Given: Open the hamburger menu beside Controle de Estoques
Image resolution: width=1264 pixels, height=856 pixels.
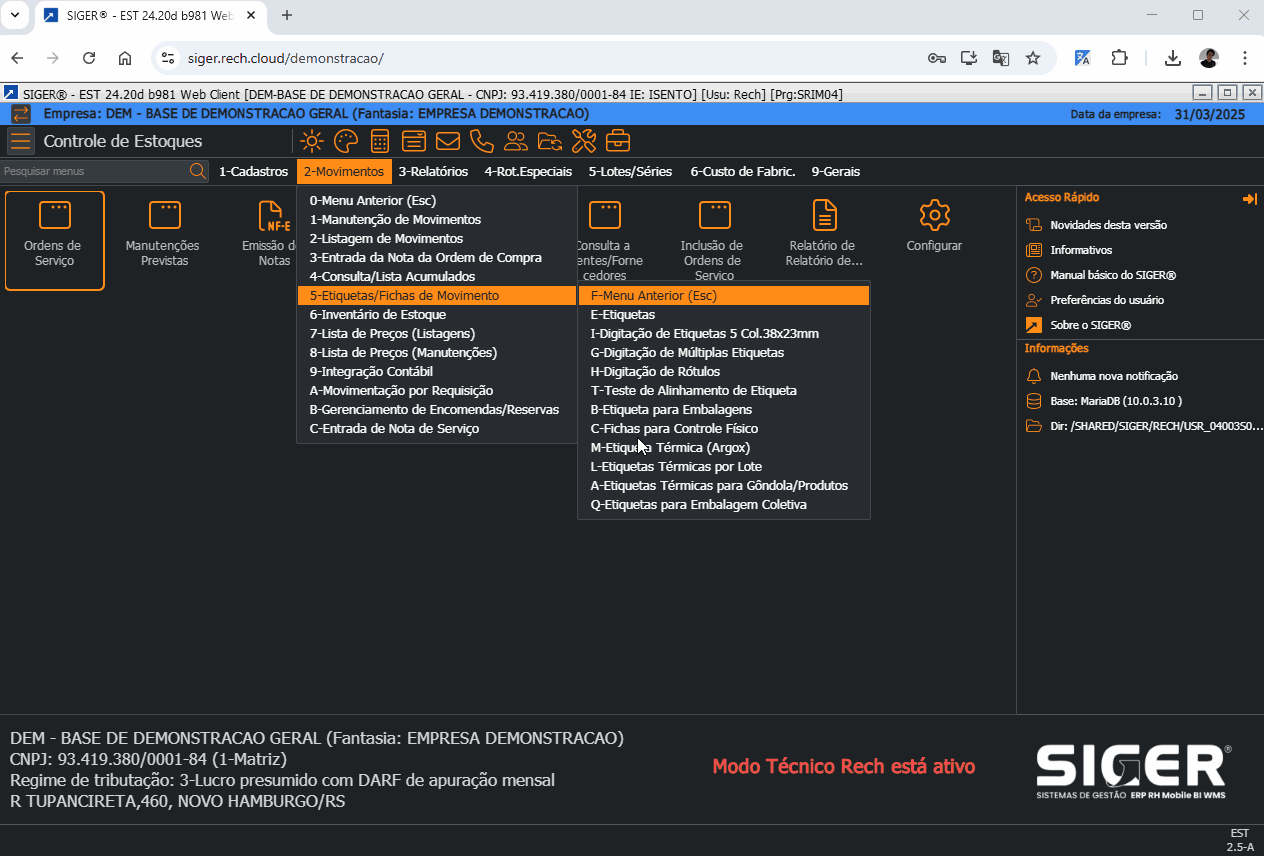Looking at the screenshot, I should pyautogui.click(x=21, y=141).
